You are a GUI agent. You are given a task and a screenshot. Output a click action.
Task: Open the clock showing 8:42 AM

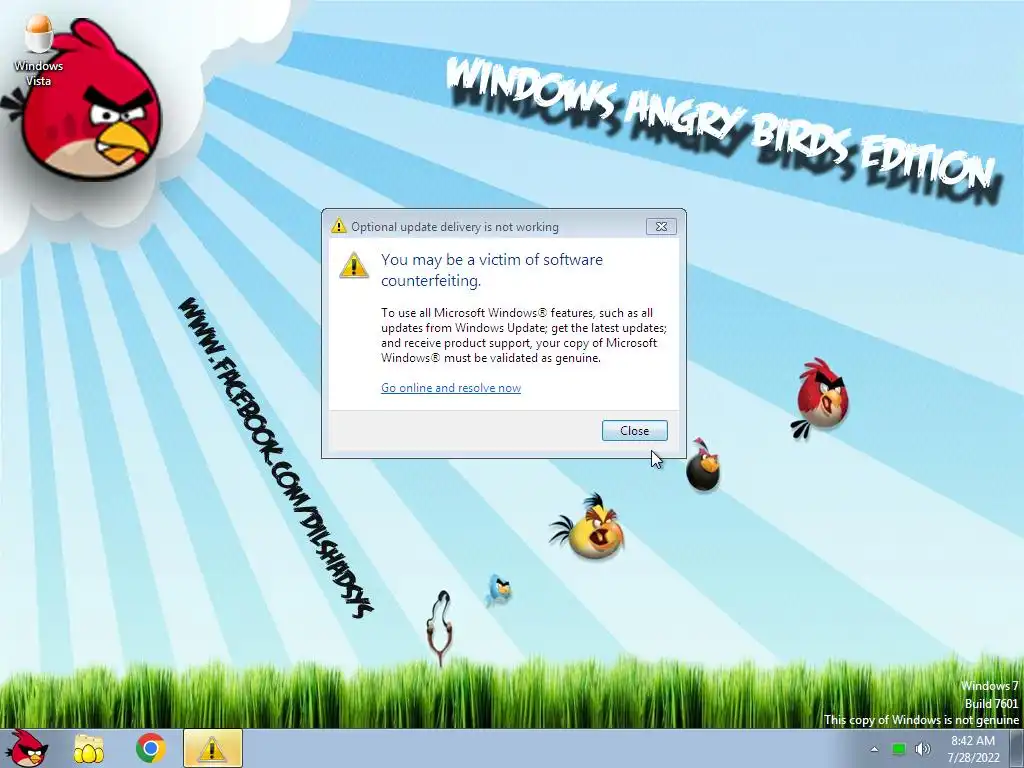tap(973, 741)
